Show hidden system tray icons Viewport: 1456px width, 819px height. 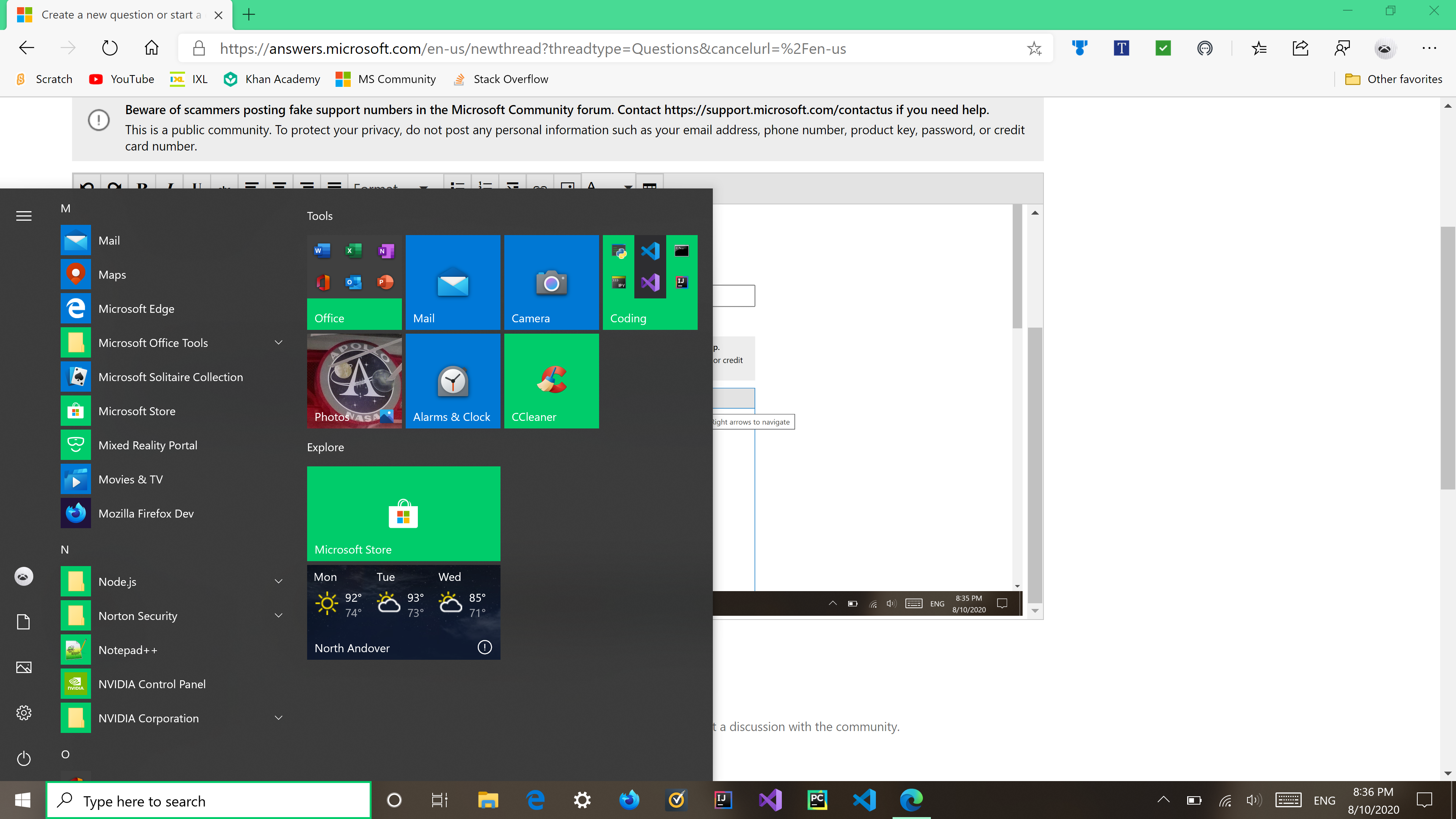click(x=1163, y=800)
